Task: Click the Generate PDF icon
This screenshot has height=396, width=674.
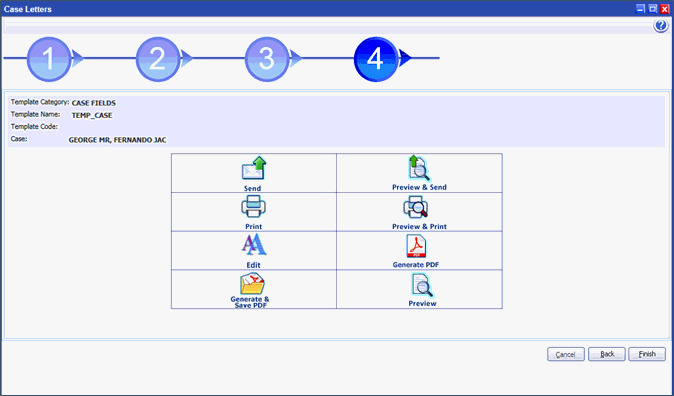Action: [x=416, y=246]
